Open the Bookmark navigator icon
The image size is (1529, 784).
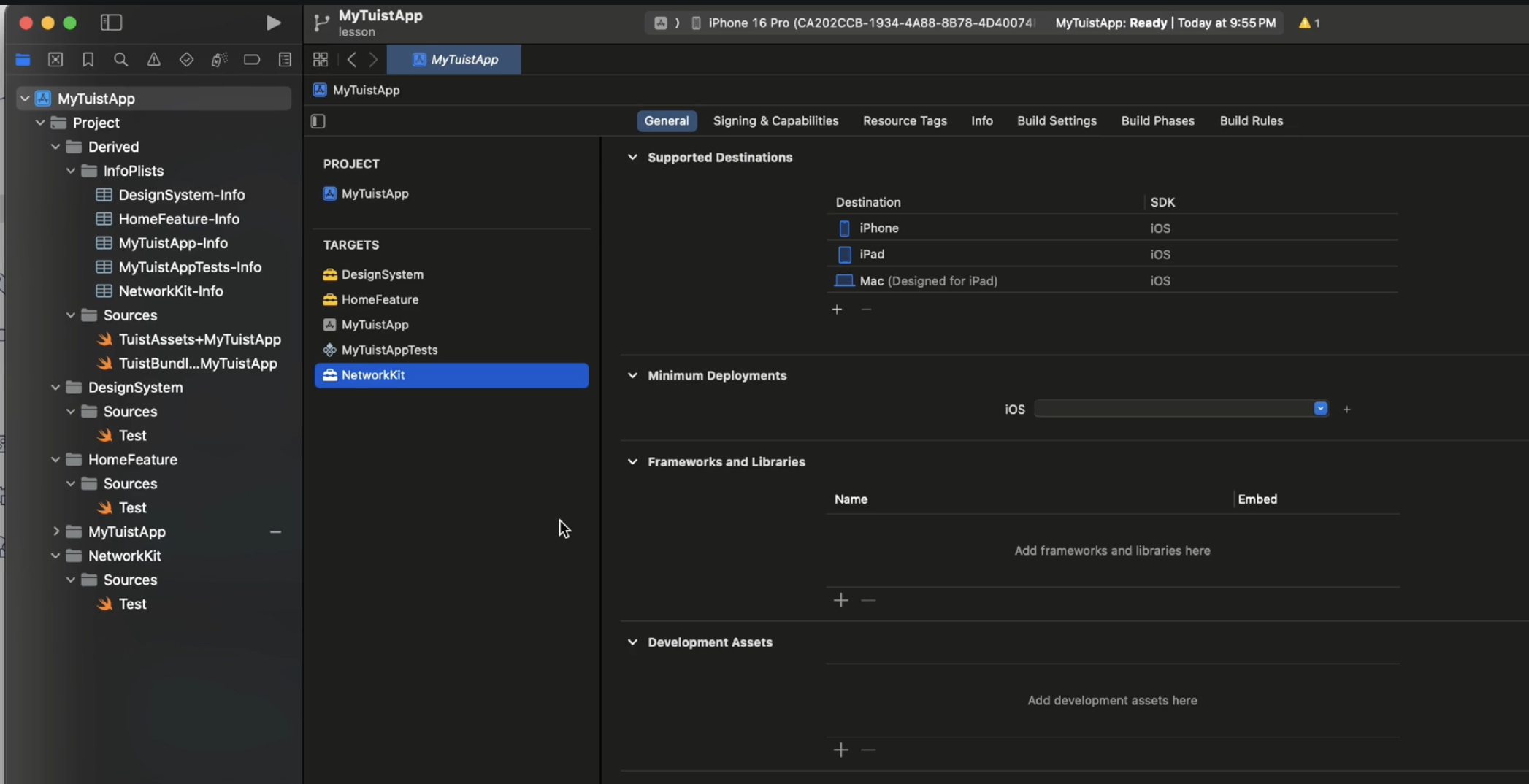click(88, 60)
